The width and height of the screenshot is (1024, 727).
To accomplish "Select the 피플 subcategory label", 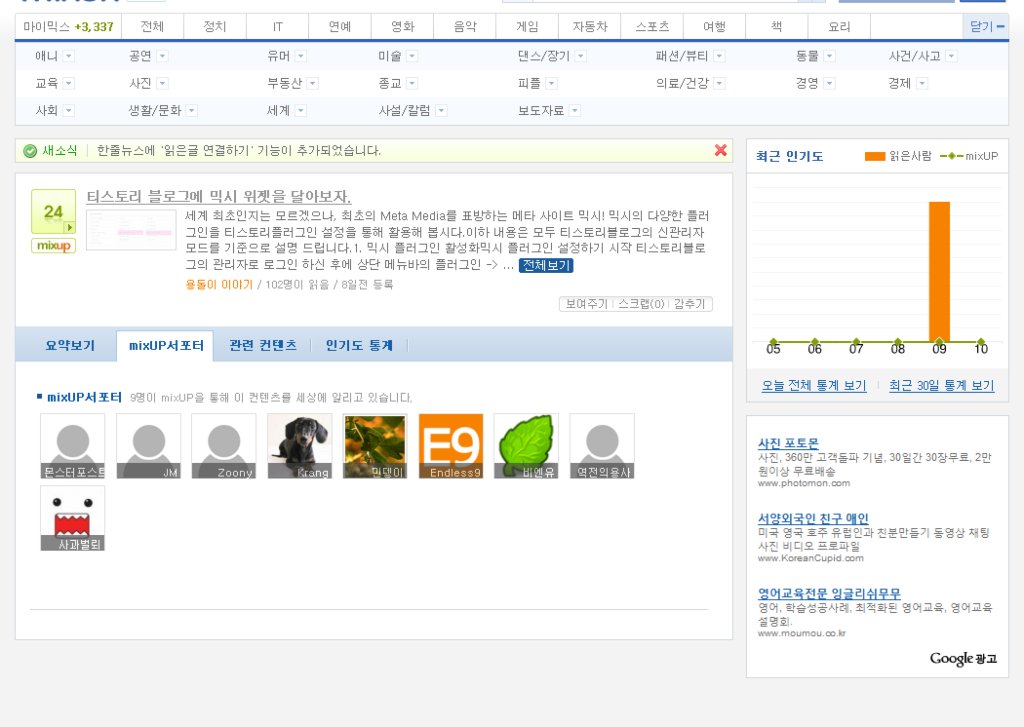I will point(529,84).
